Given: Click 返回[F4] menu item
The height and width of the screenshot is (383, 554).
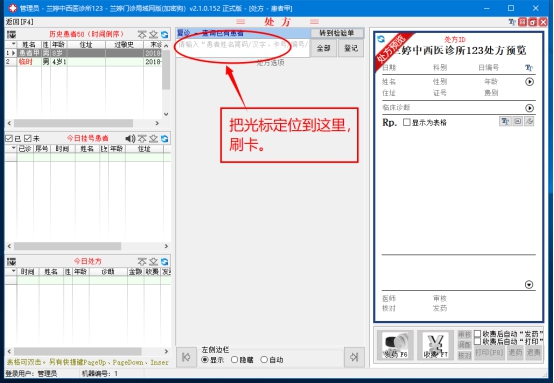Looking at the screenshot, I should click(x=19, y=22).
